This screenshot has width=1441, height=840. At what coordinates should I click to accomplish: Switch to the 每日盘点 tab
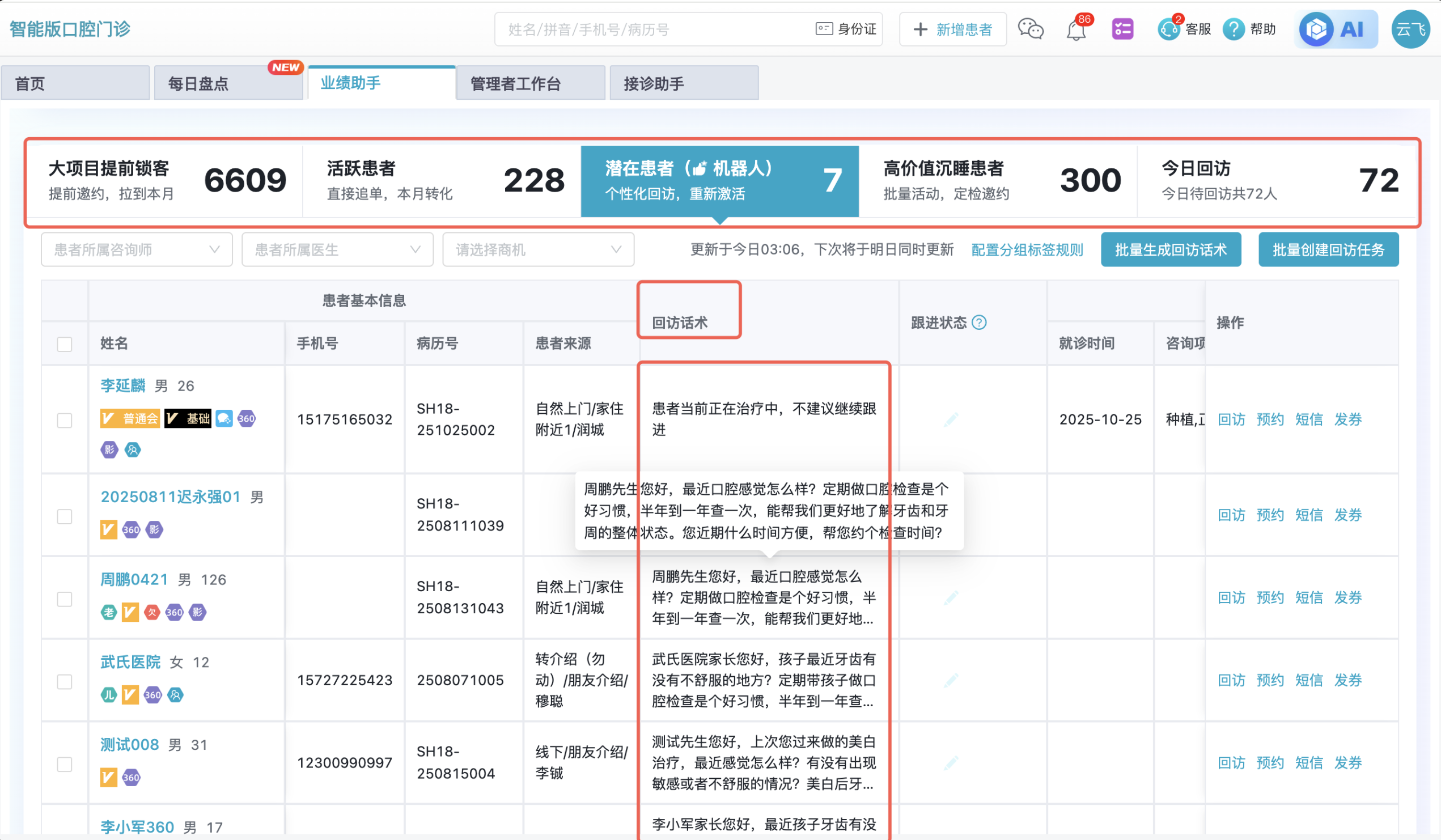click(x=228, y=83)
